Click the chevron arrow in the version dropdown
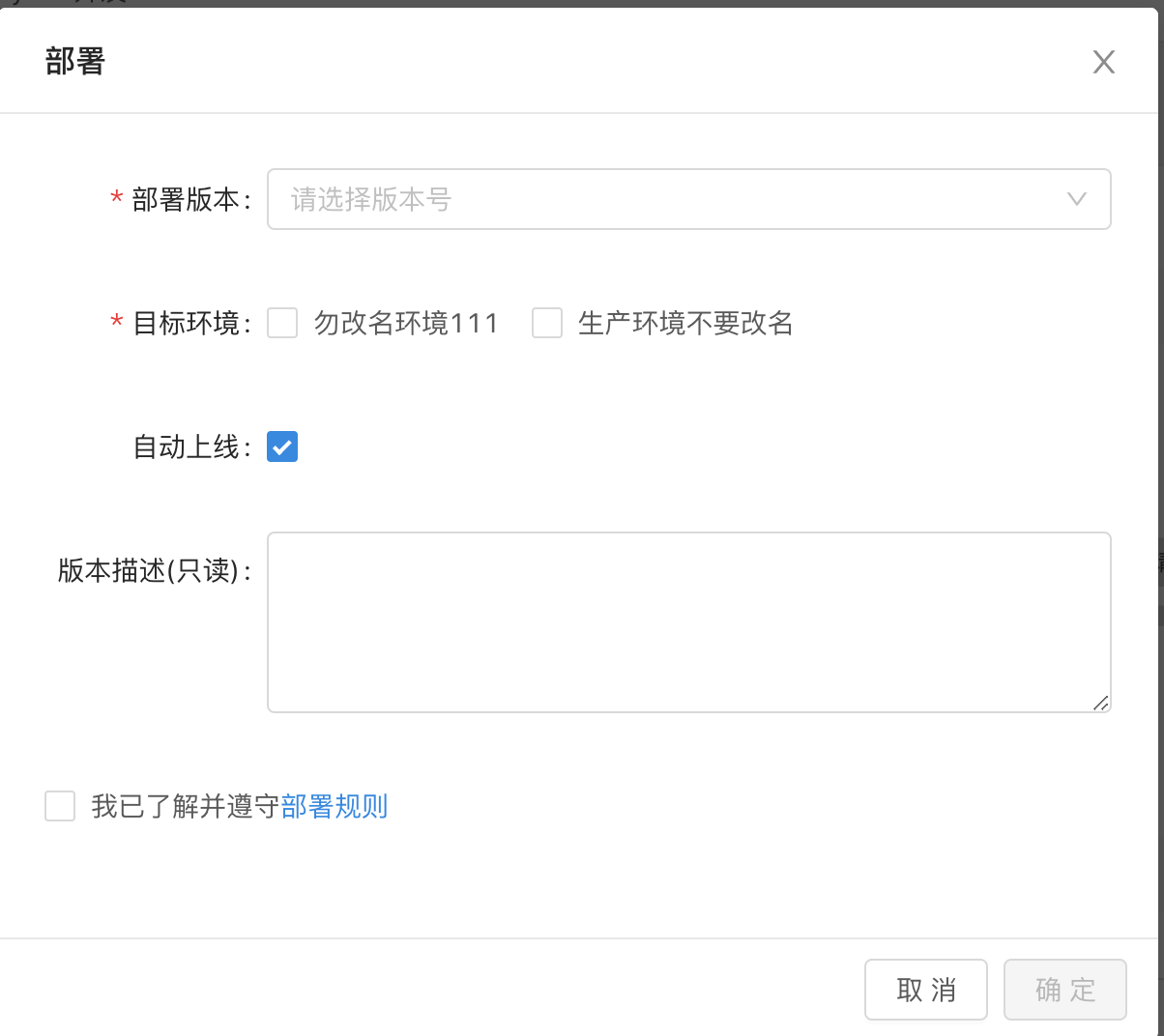The width and height of the screenshot is (1164, 1036). pyautogui.click(x=1076, y=199)
